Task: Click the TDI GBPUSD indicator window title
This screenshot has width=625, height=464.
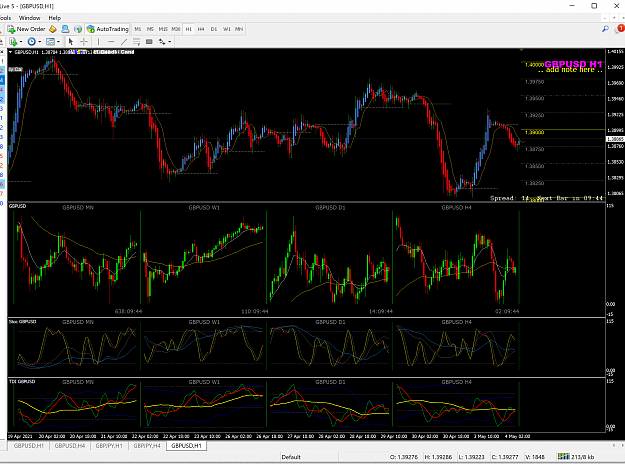Action: pos(22,381)
